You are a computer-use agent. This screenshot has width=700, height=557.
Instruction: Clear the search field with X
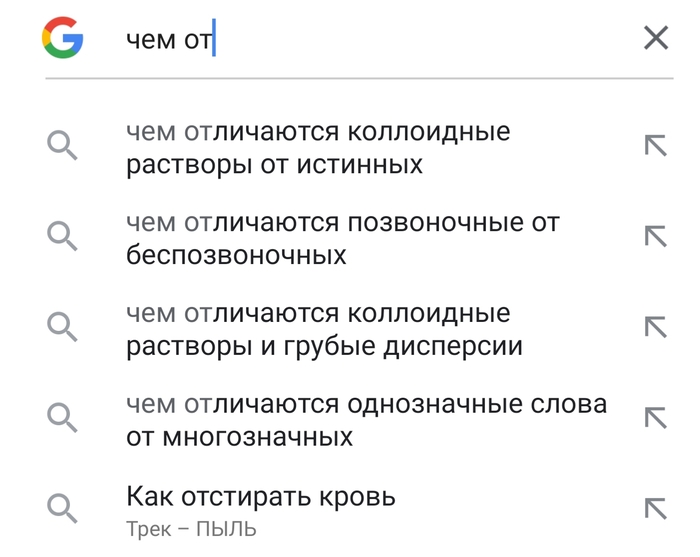pos(655,39)
